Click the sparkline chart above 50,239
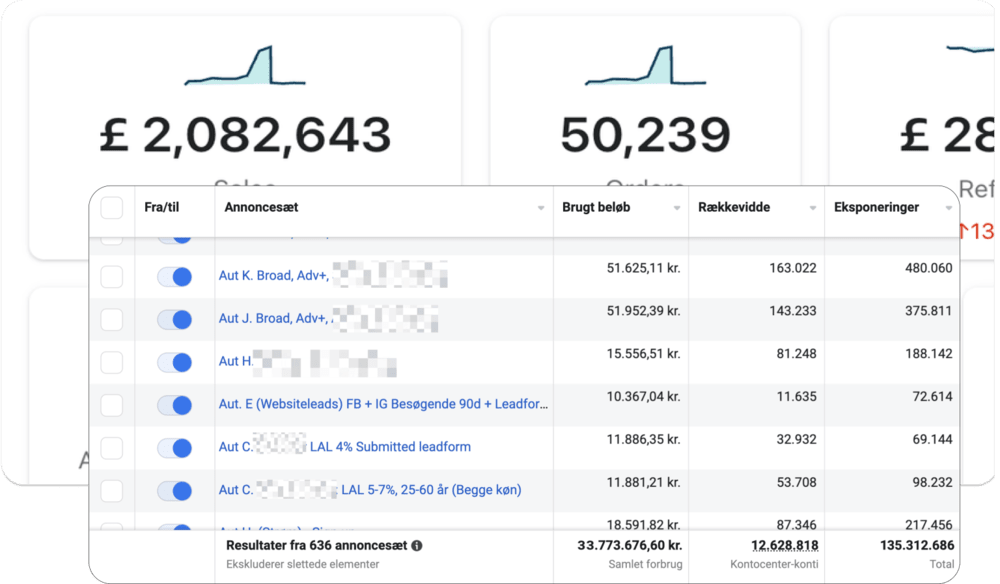The width and height of the screenshot is (1000, 584). pyautogui.click(x=644, y=67)
